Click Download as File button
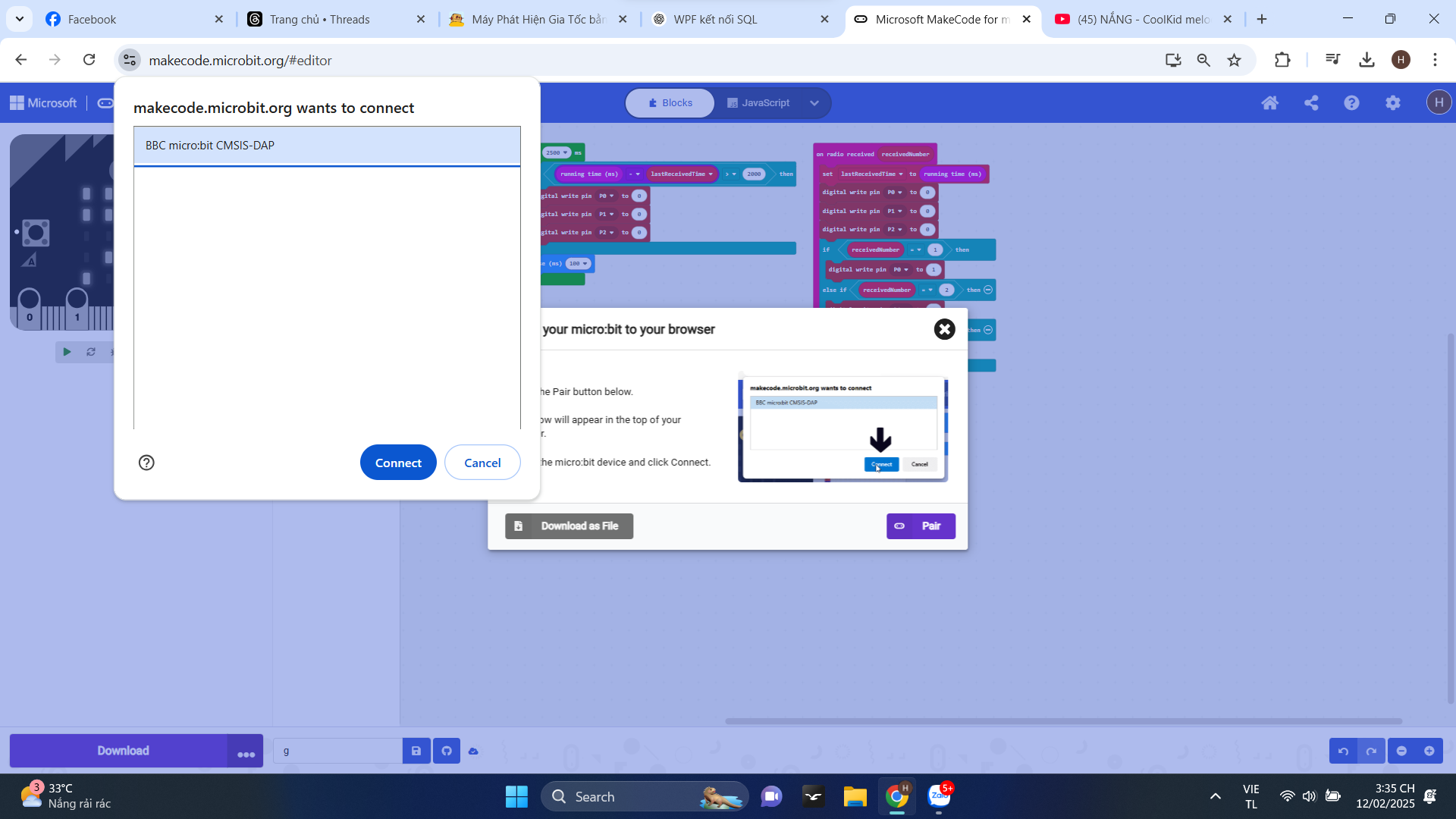 [x=569, y=526]
